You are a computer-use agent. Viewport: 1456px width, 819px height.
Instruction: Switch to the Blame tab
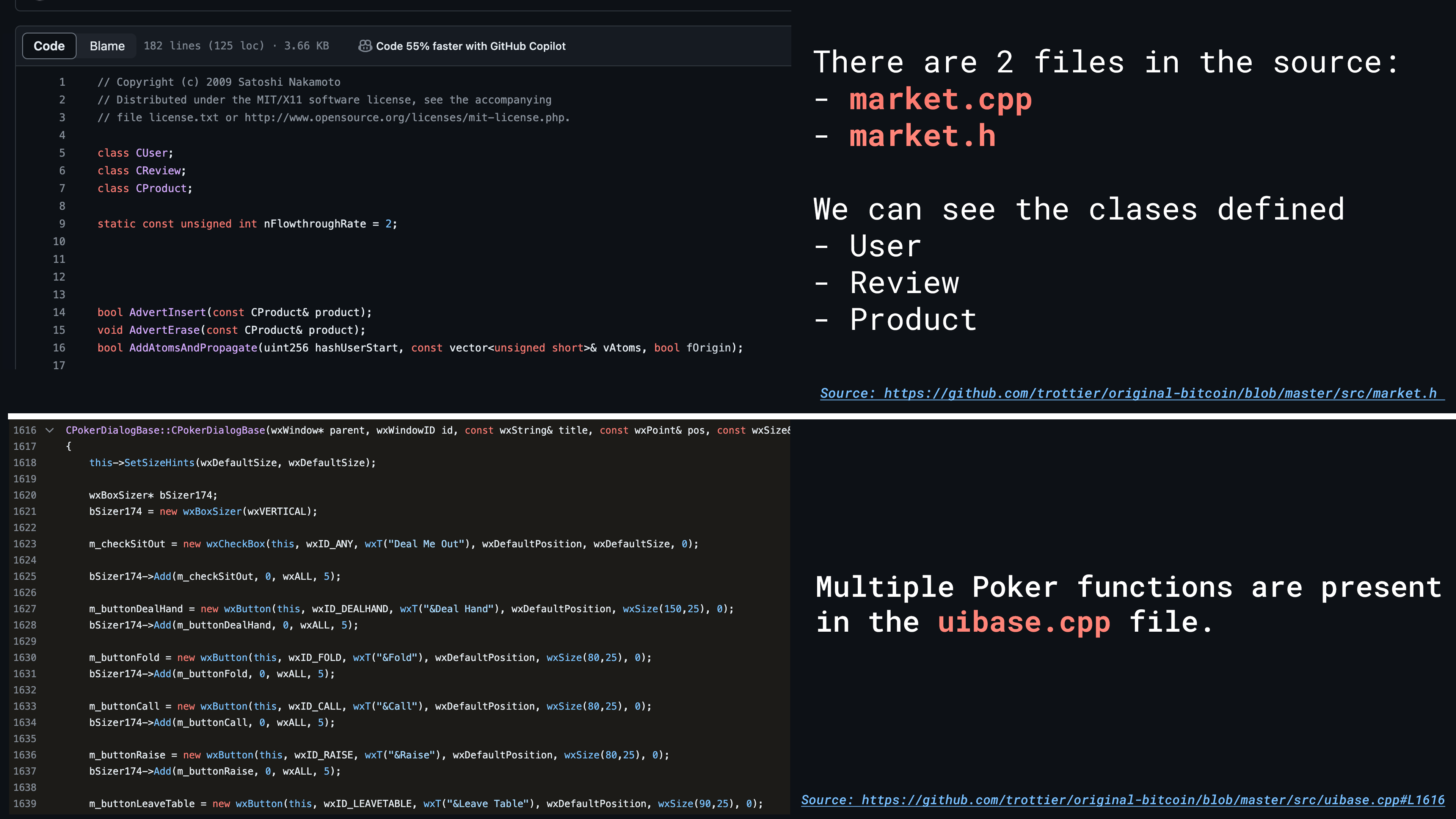tap(107, 46)
